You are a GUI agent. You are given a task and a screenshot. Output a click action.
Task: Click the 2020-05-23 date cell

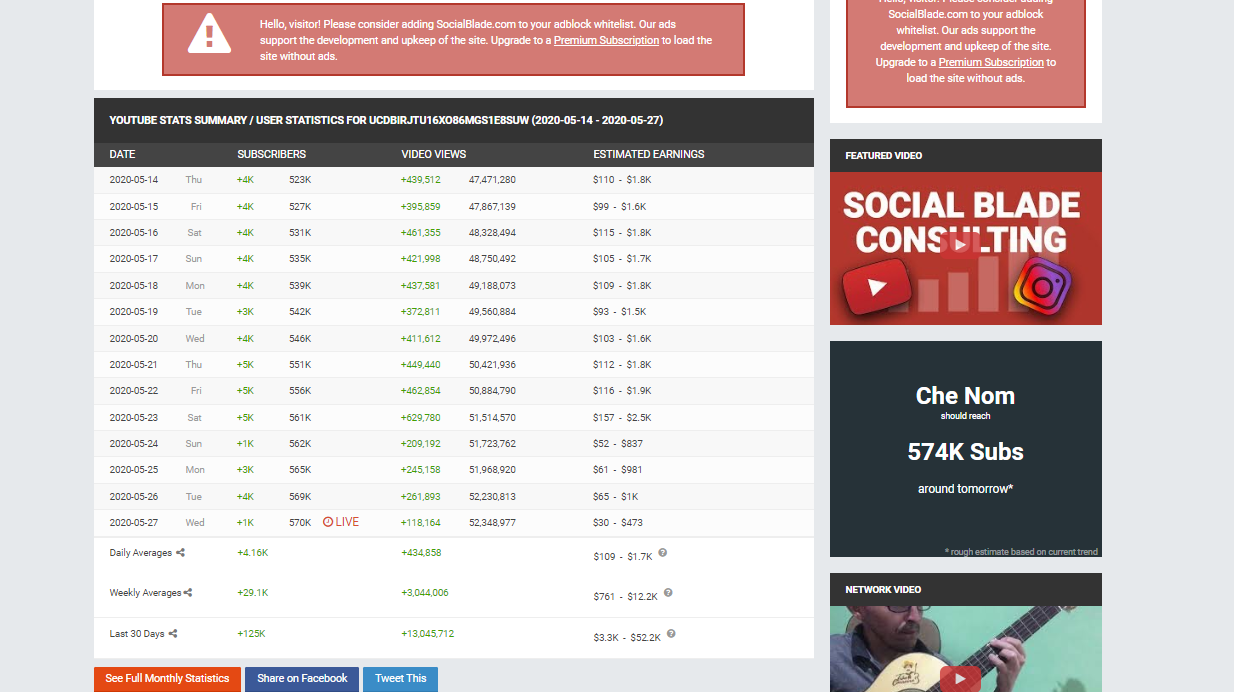coord(134,418)
